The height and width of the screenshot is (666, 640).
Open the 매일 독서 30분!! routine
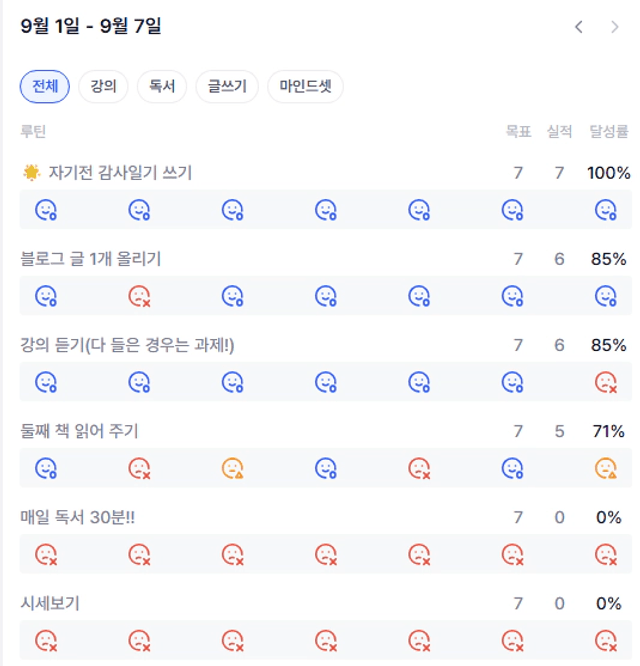pos(78,517)
